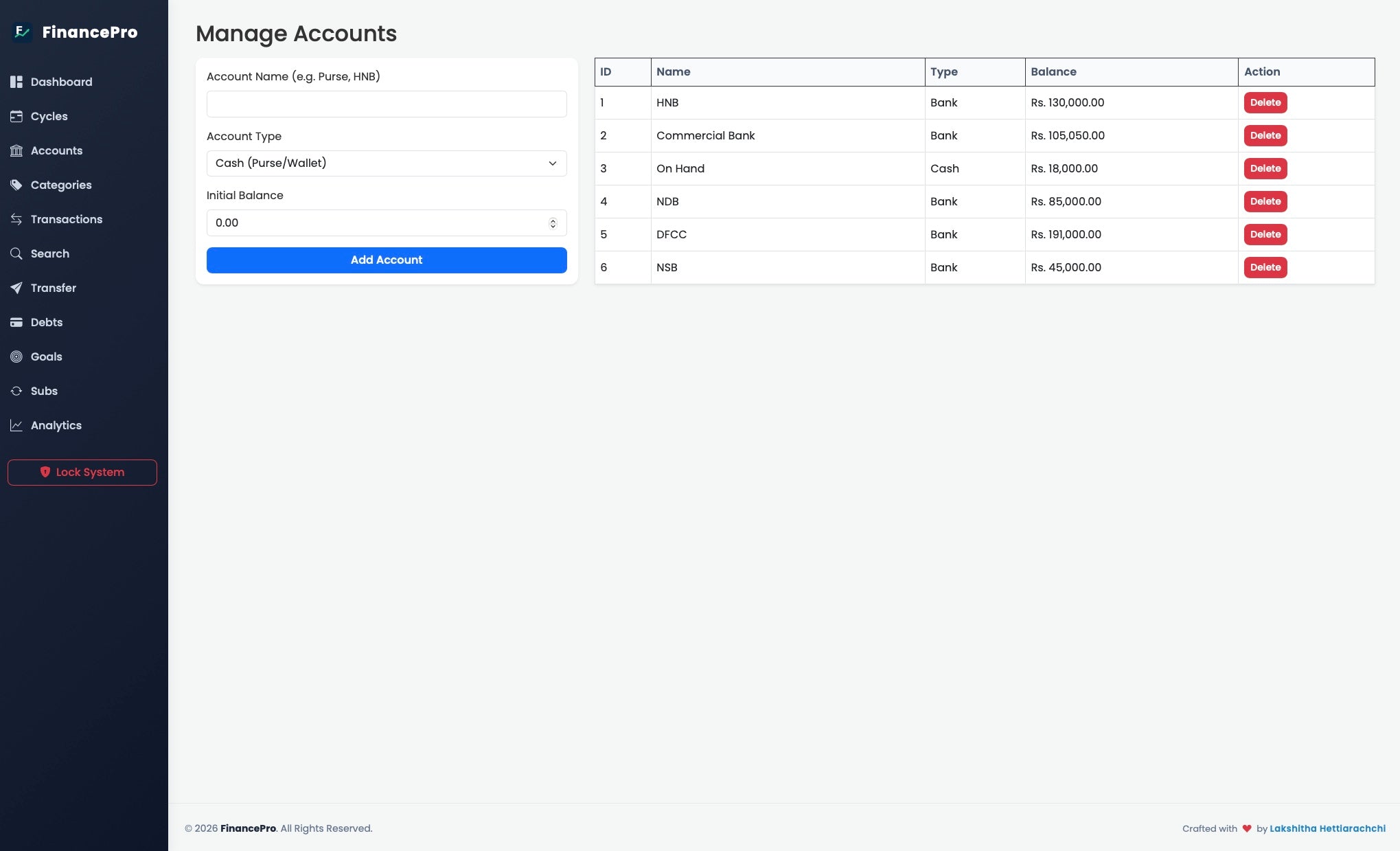
Task: Delete the NDB account
Action: click(x=1265, y=201)
